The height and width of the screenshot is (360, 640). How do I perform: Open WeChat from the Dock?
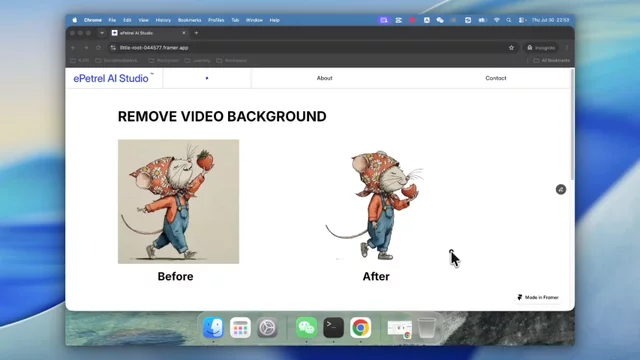tap(307, 327)
